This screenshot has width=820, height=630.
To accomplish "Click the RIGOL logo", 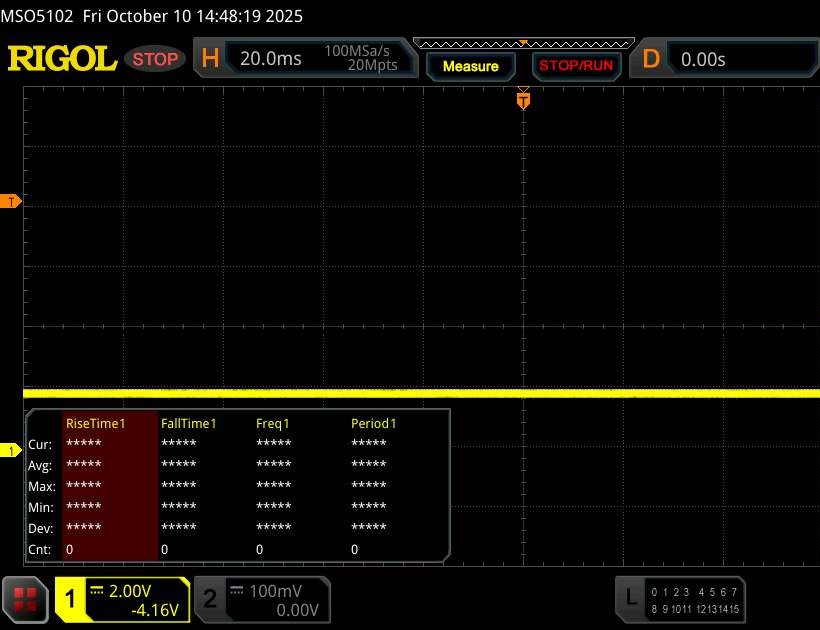I will click(62, 59).
